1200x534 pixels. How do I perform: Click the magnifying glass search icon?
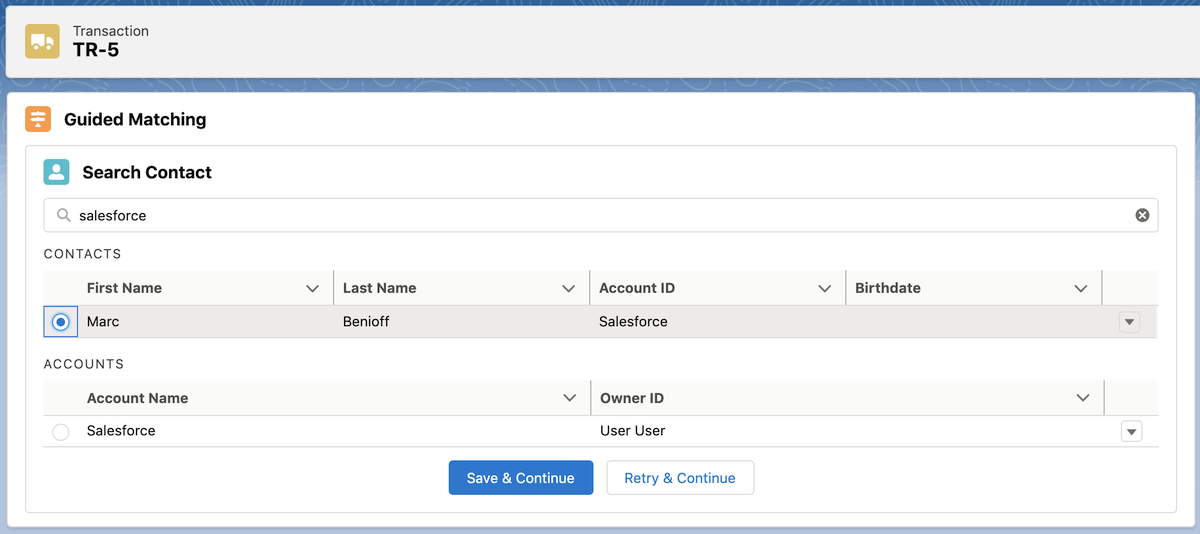click(64, 215)
